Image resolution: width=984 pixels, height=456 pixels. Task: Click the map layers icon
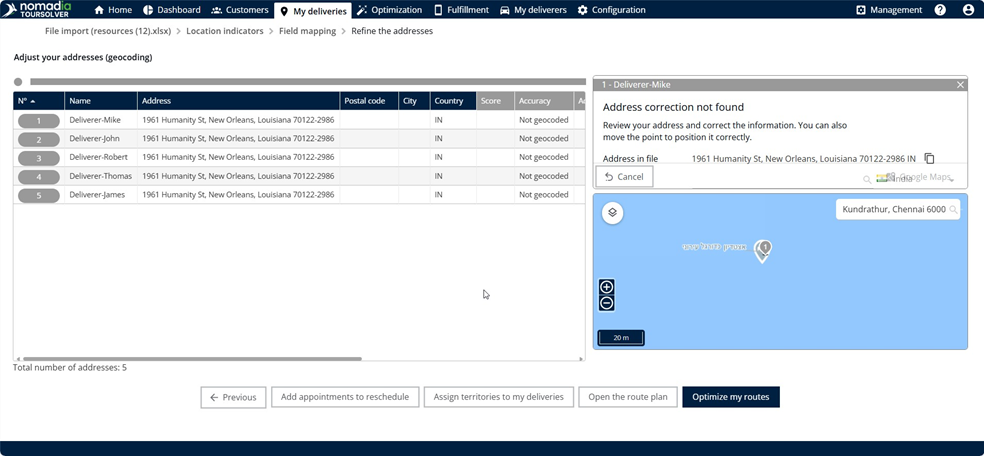(612, 212)
